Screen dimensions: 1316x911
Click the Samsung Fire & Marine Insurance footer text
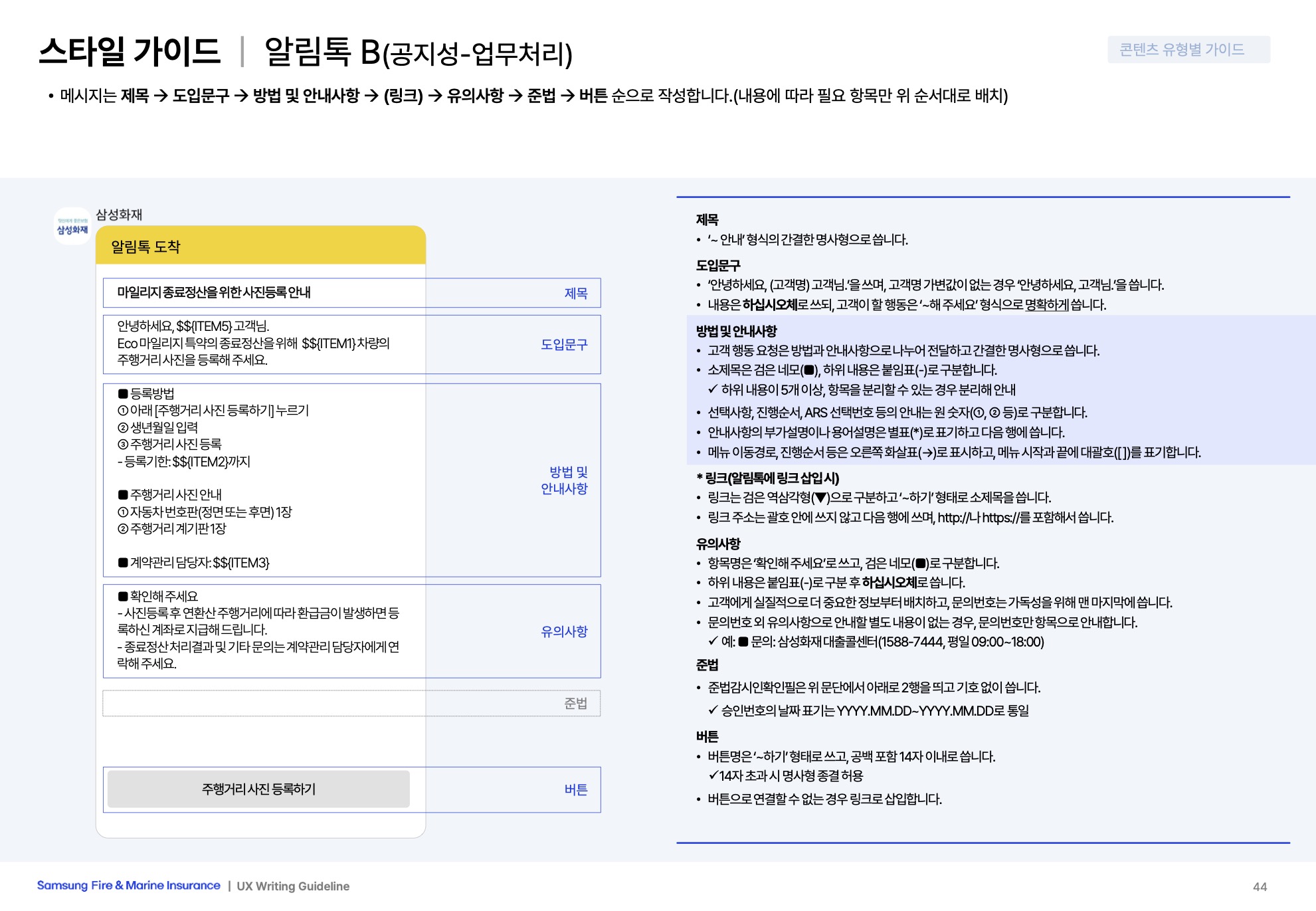pos(128,886)
